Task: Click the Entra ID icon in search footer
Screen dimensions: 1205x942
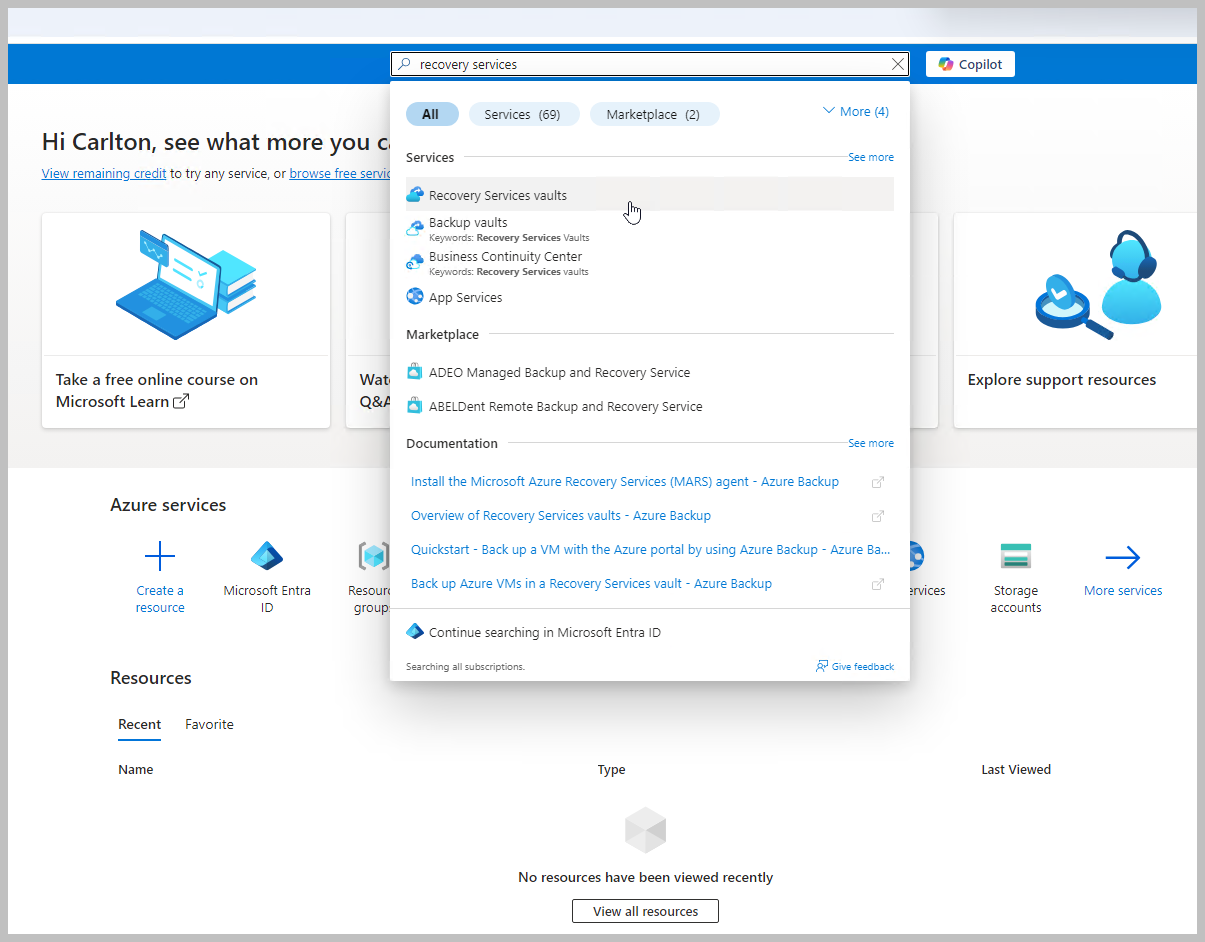Action: coord(415,632)
